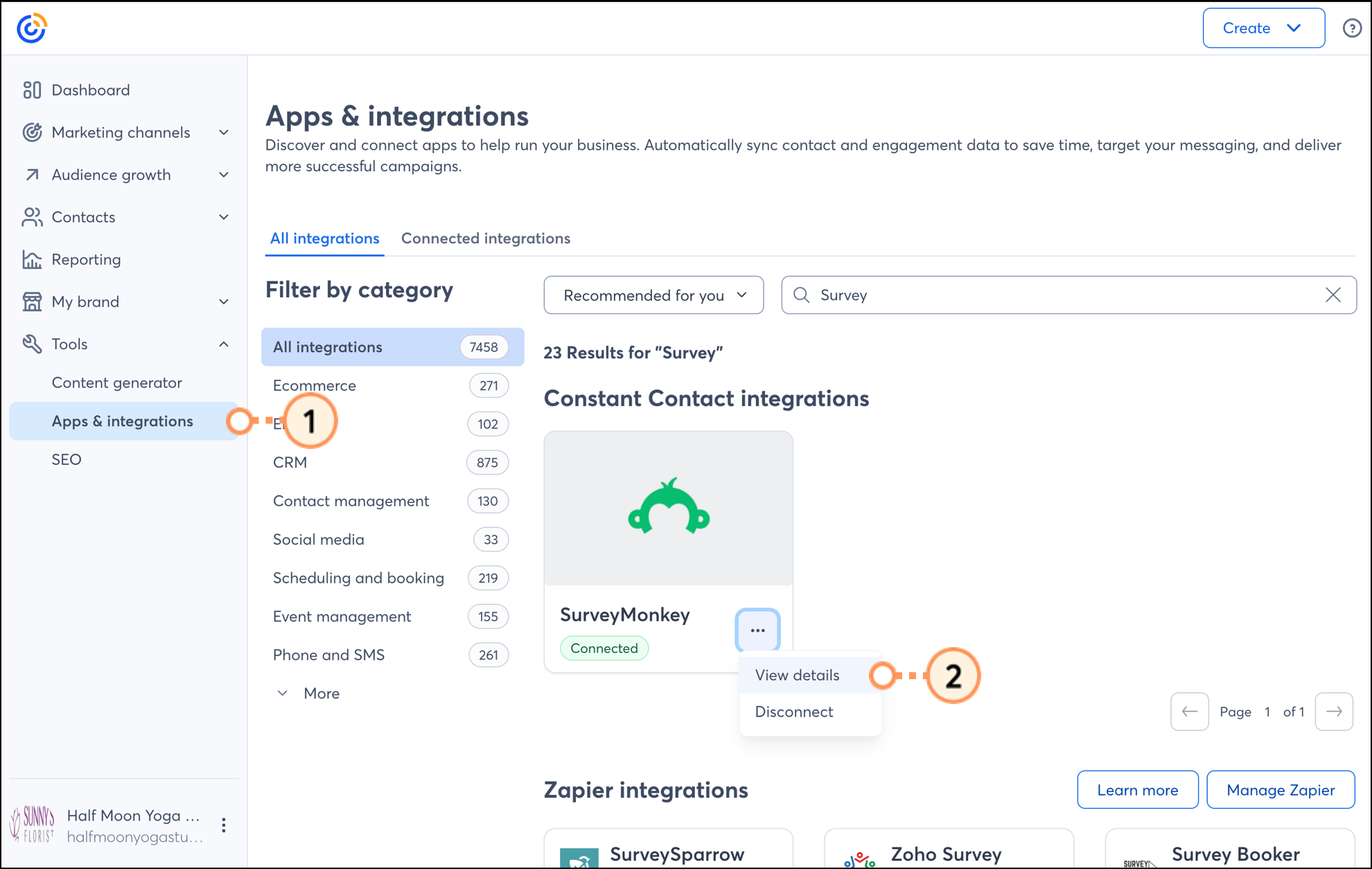1372x869 pixels.
Task: Click the Reporting chart icon
Action: pyautogui.click(x=32, y=259)
